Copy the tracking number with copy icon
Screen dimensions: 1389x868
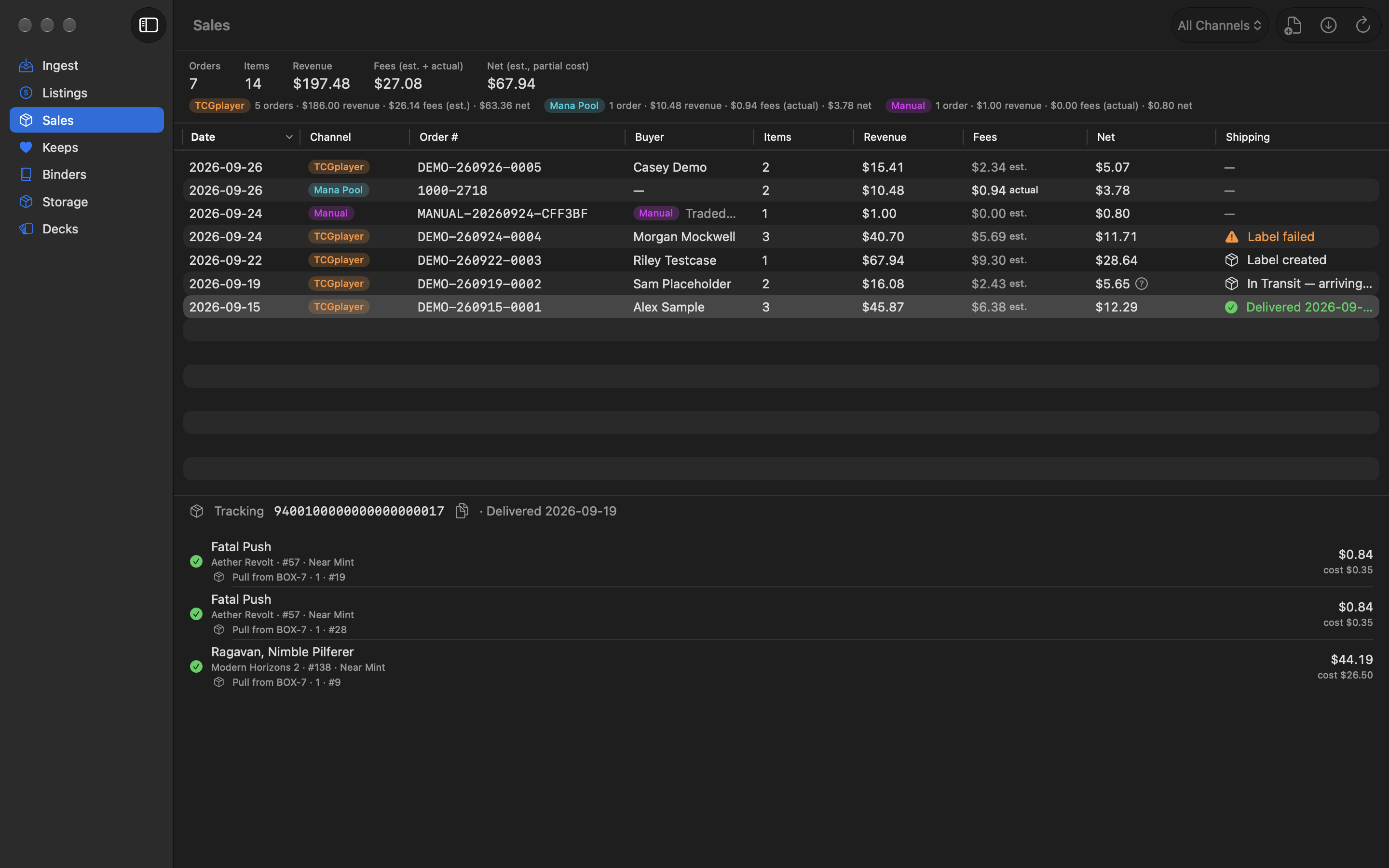462,511
